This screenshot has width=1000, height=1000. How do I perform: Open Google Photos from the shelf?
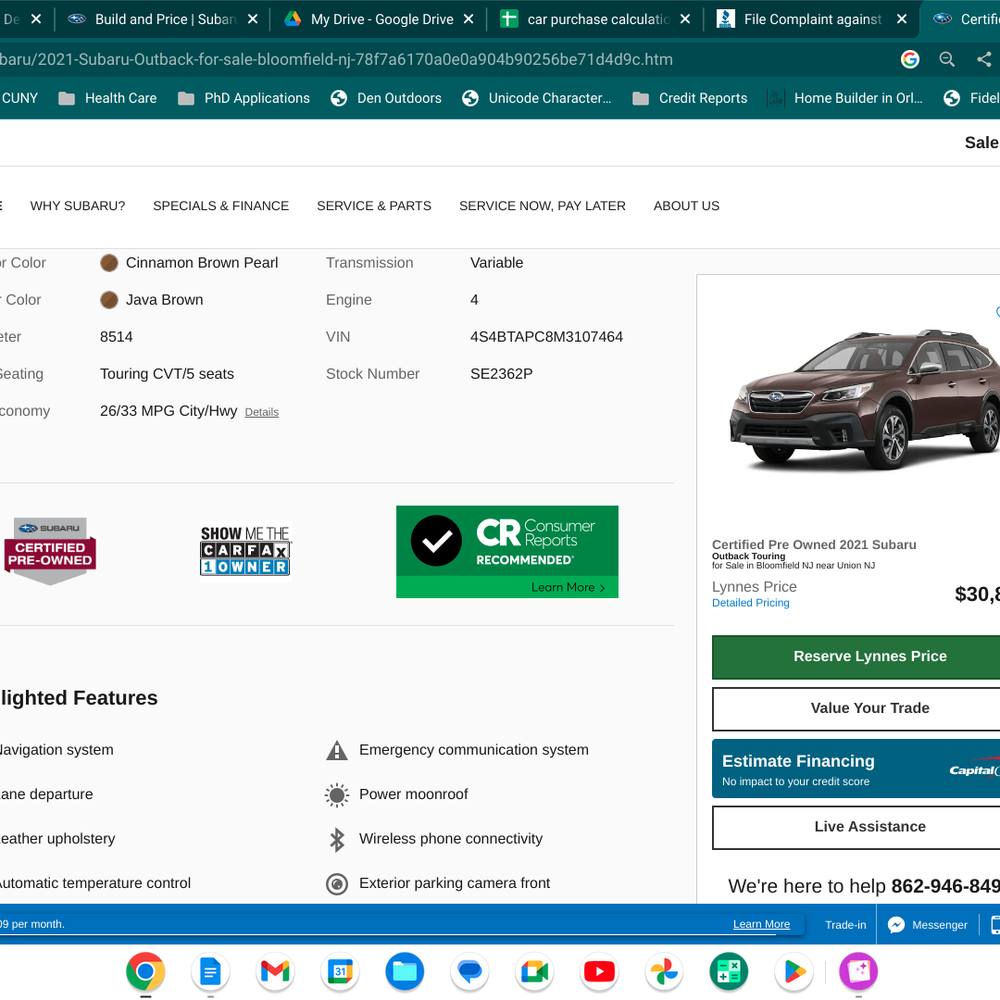tap(664, 971)
